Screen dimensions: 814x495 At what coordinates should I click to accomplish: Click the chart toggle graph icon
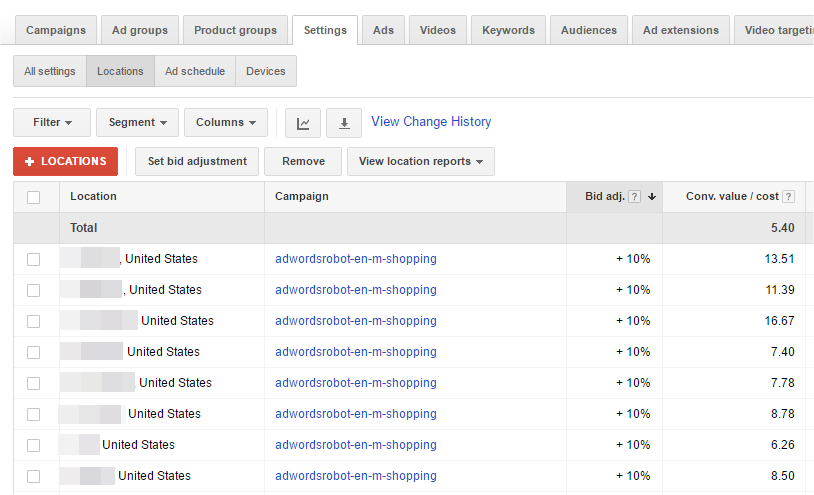click(x=303, y=123)
